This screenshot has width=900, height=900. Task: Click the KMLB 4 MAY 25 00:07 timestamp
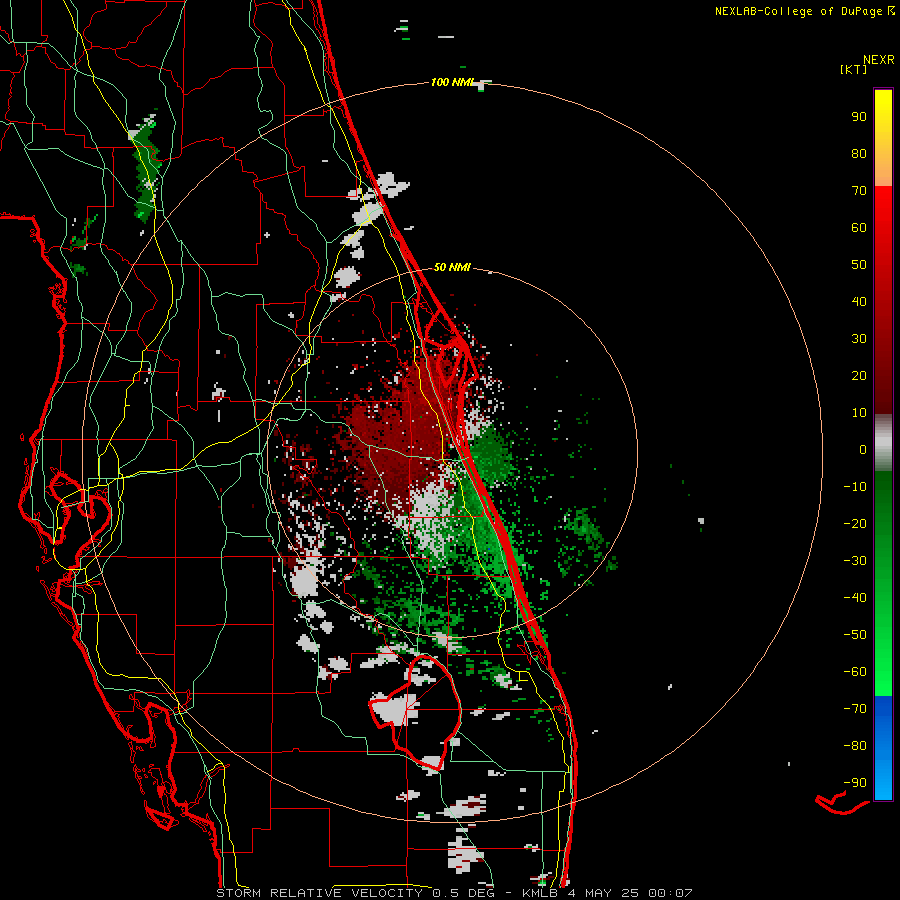click(607, 893)
